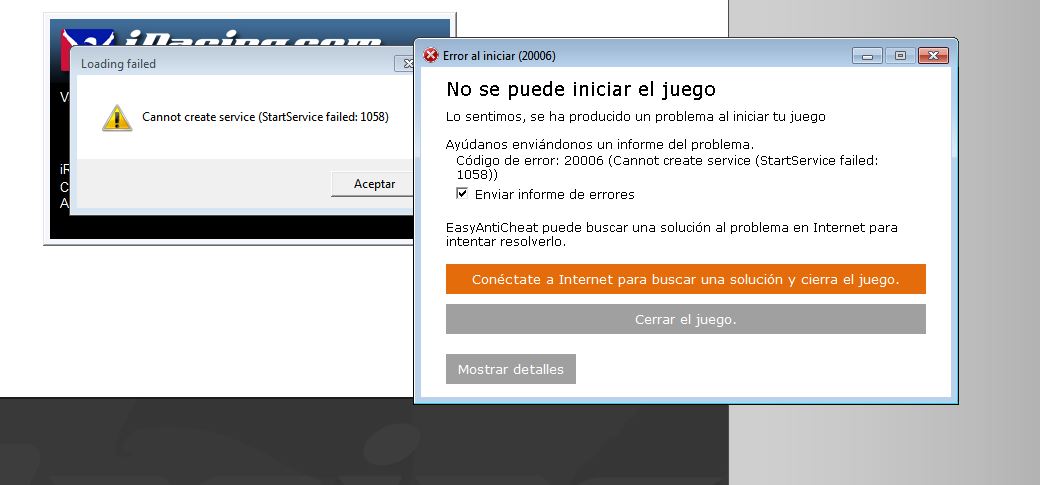Click 'Cannot create service' message in Loading failed
The height and width of the screenshot is (485, 1040).
tap(265, 117)
